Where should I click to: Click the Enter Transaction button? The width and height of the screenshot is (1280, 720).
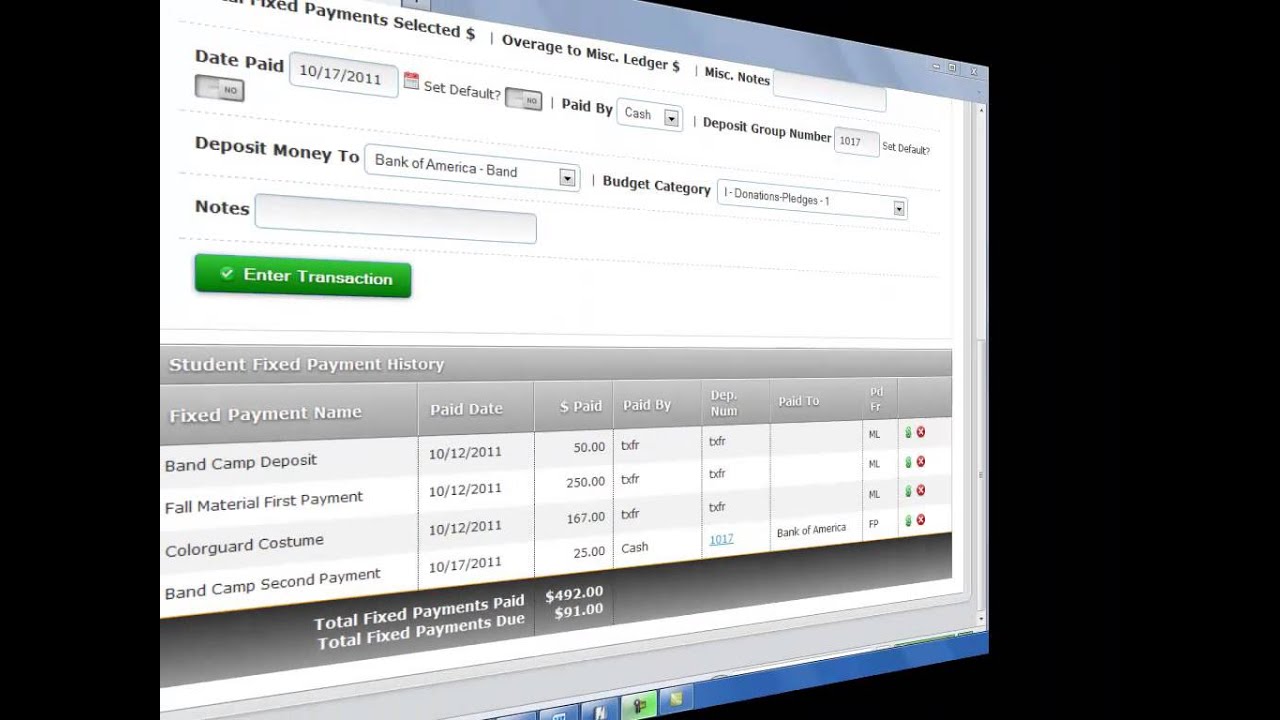point(303,276)
